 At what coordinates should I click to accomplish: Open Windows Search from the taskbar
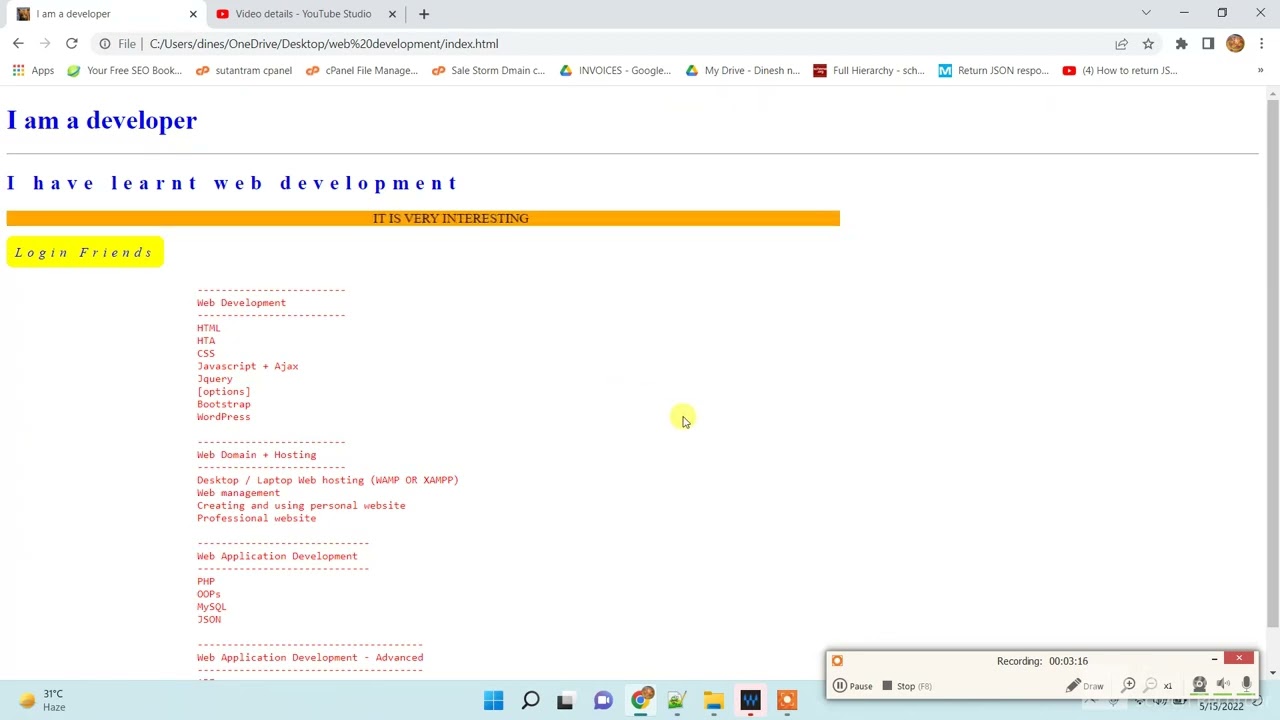point(531,701)
